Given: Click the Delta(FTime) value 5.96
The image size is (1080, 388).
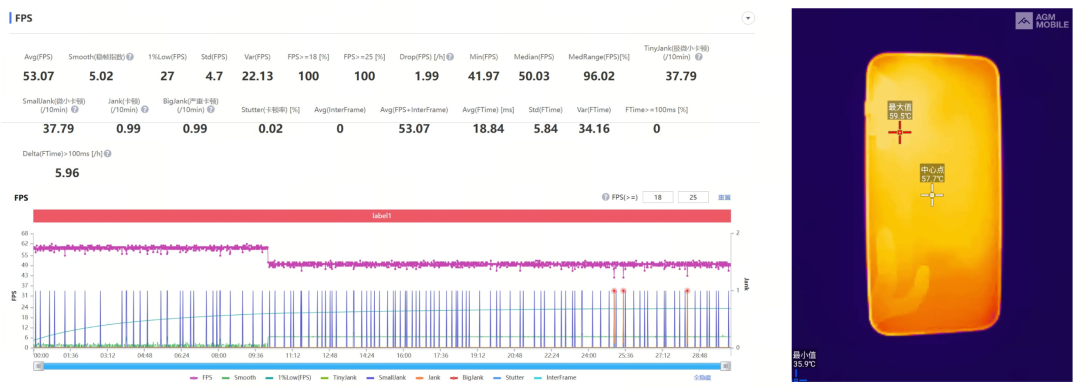Looking at the screenshot, I should pos(67,173).
